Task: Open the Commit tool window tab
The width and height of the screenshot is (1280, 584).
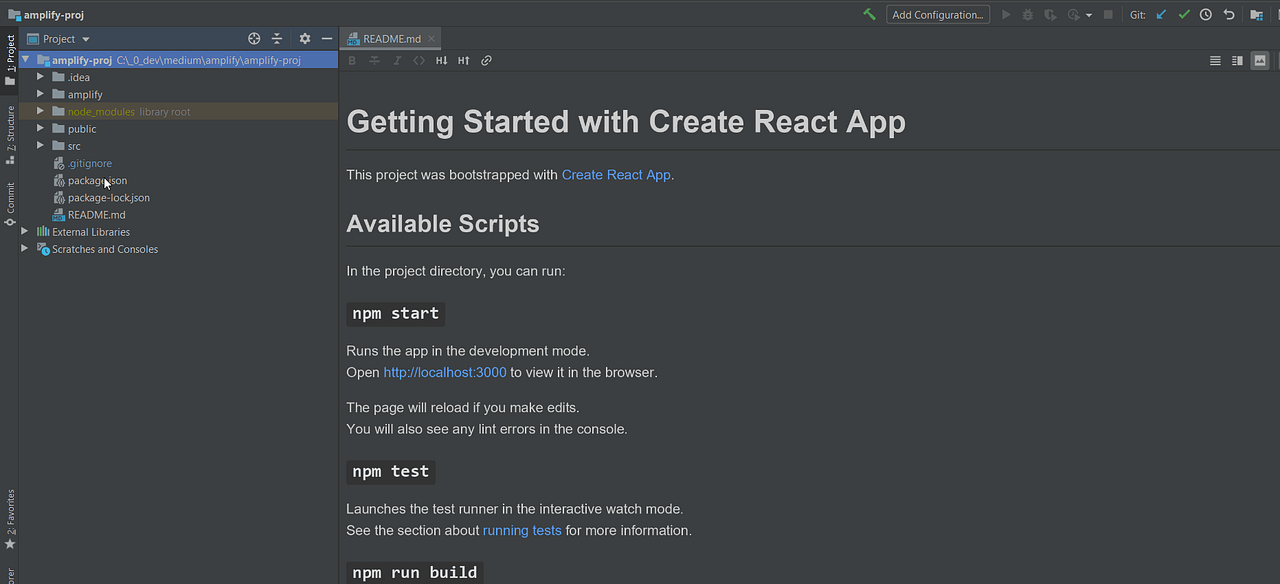Action: pyautogui.click(x=10, y=203)
